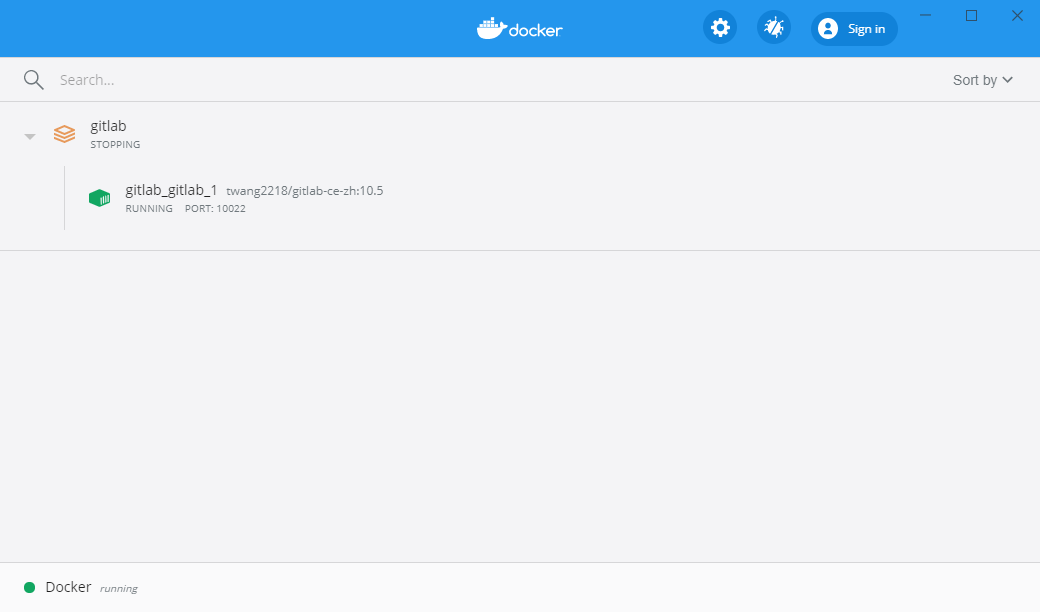Click the user avatar inside Sign in
The width and height of the screenshot is (1040, 612).
click(x=827, y=28)
